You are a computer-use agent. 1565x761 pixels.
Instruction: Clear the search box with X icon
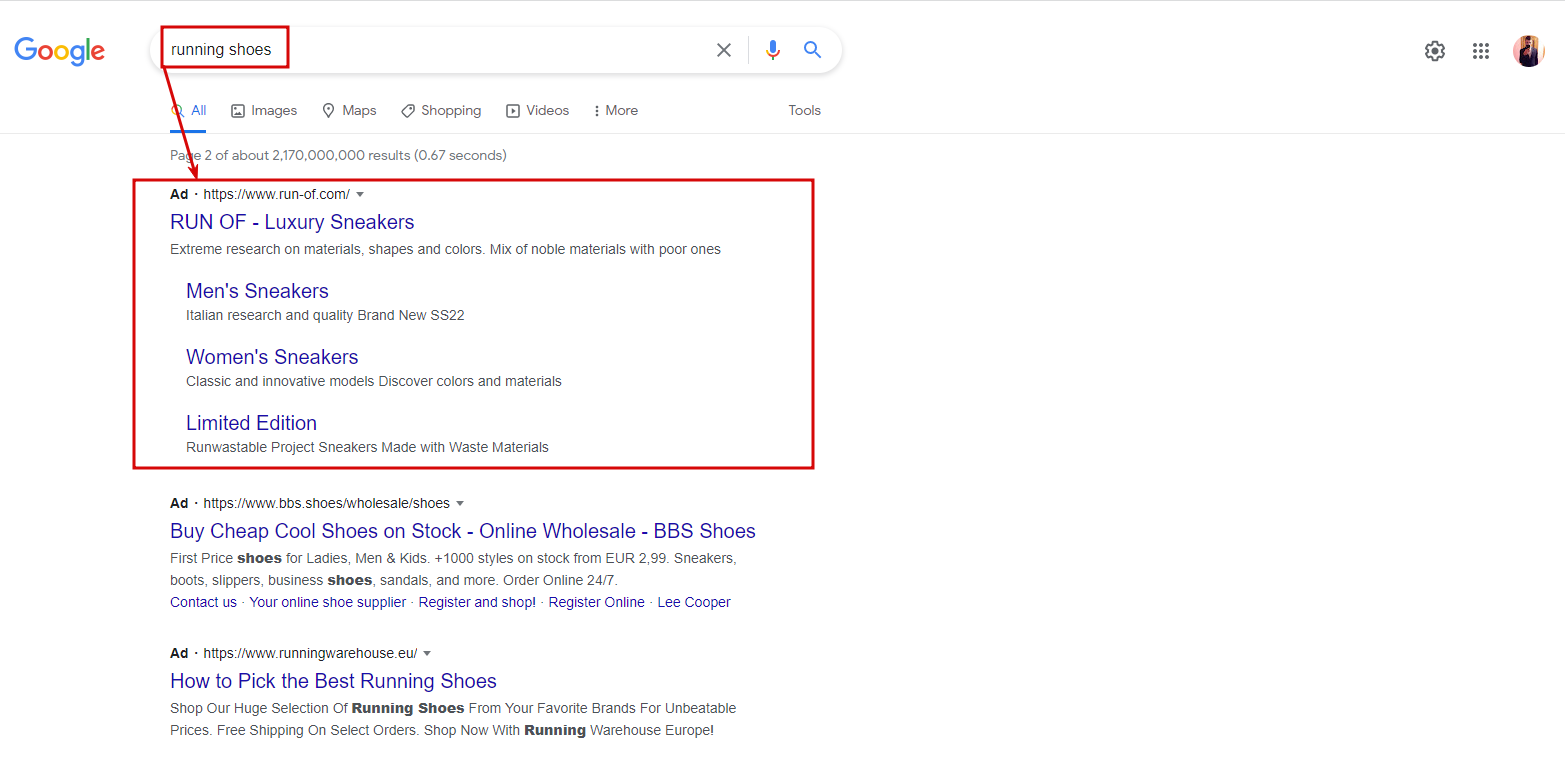coord(724,50)
